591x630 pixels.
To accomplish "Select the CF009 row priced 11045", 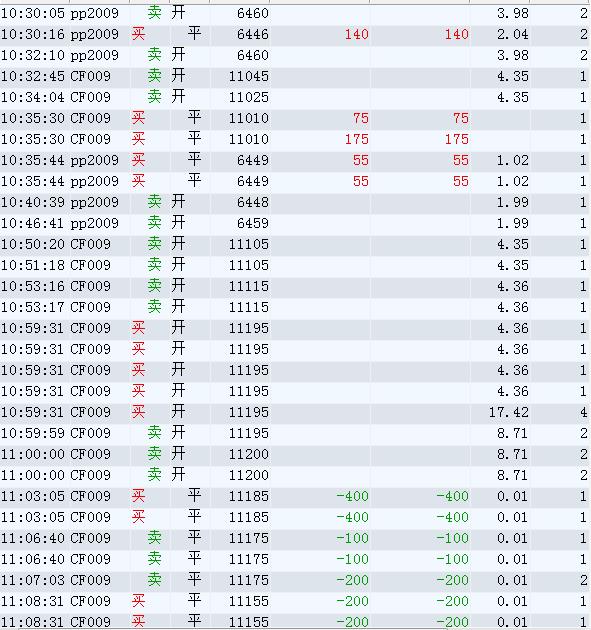I will point(295,76).
